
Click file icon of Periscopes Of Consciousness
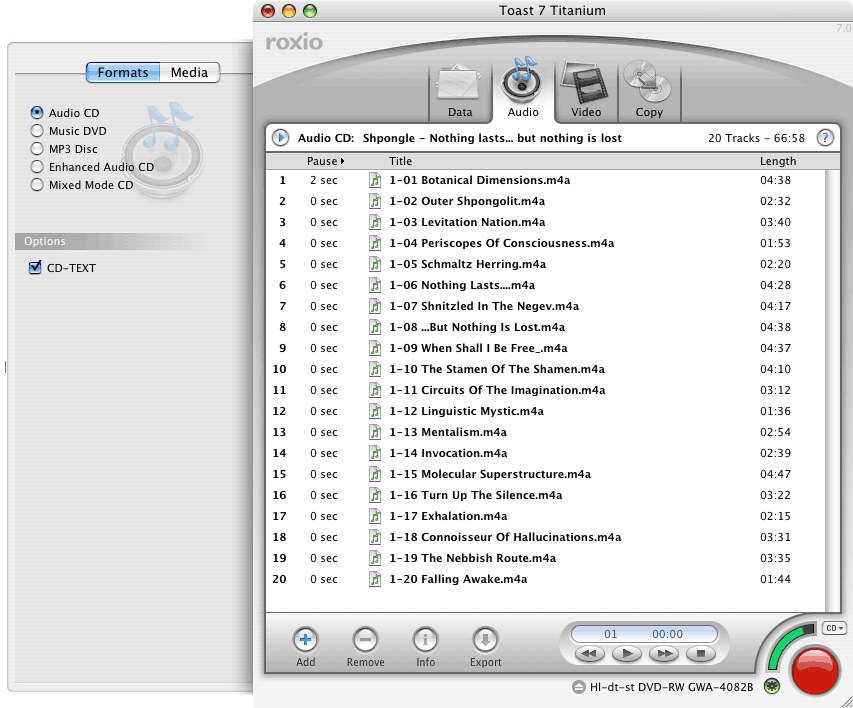point(375,243)
